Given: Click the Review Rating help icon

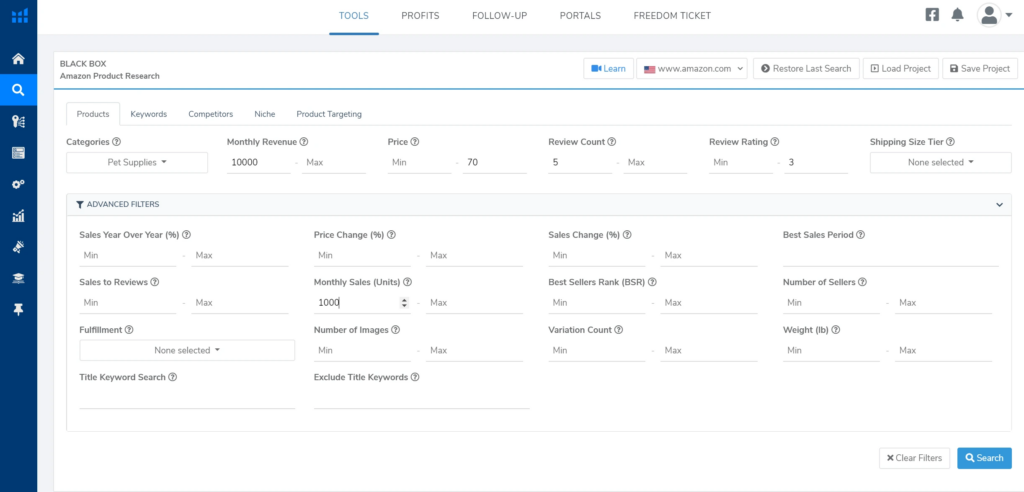Looking at the screenshot, I should coord(775,142).
